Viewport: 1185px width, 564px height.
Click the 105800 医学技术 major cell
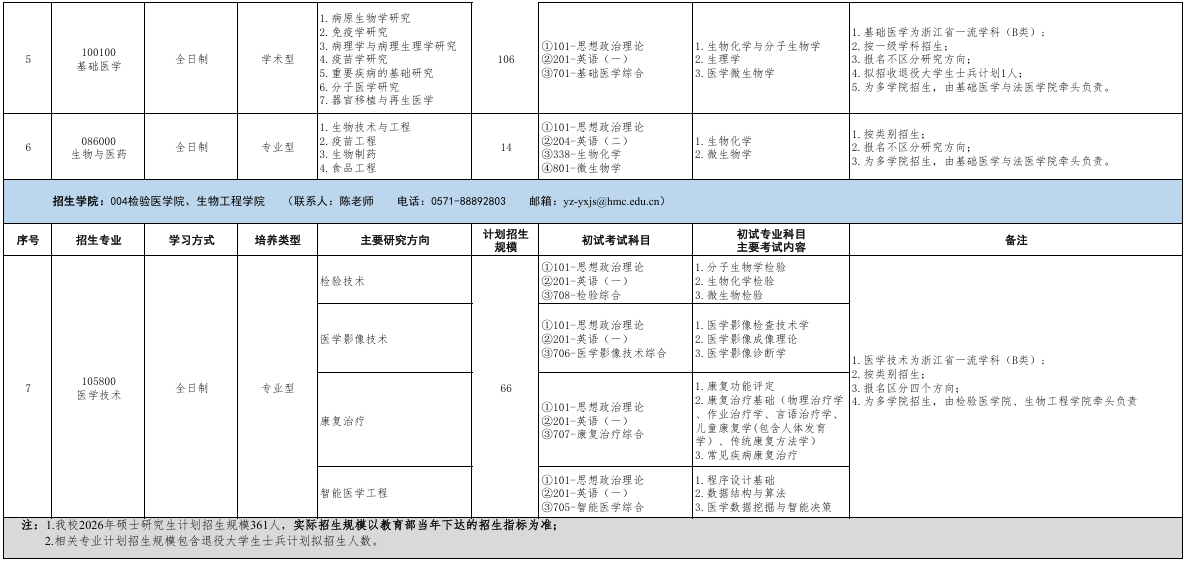pos(100,388)
